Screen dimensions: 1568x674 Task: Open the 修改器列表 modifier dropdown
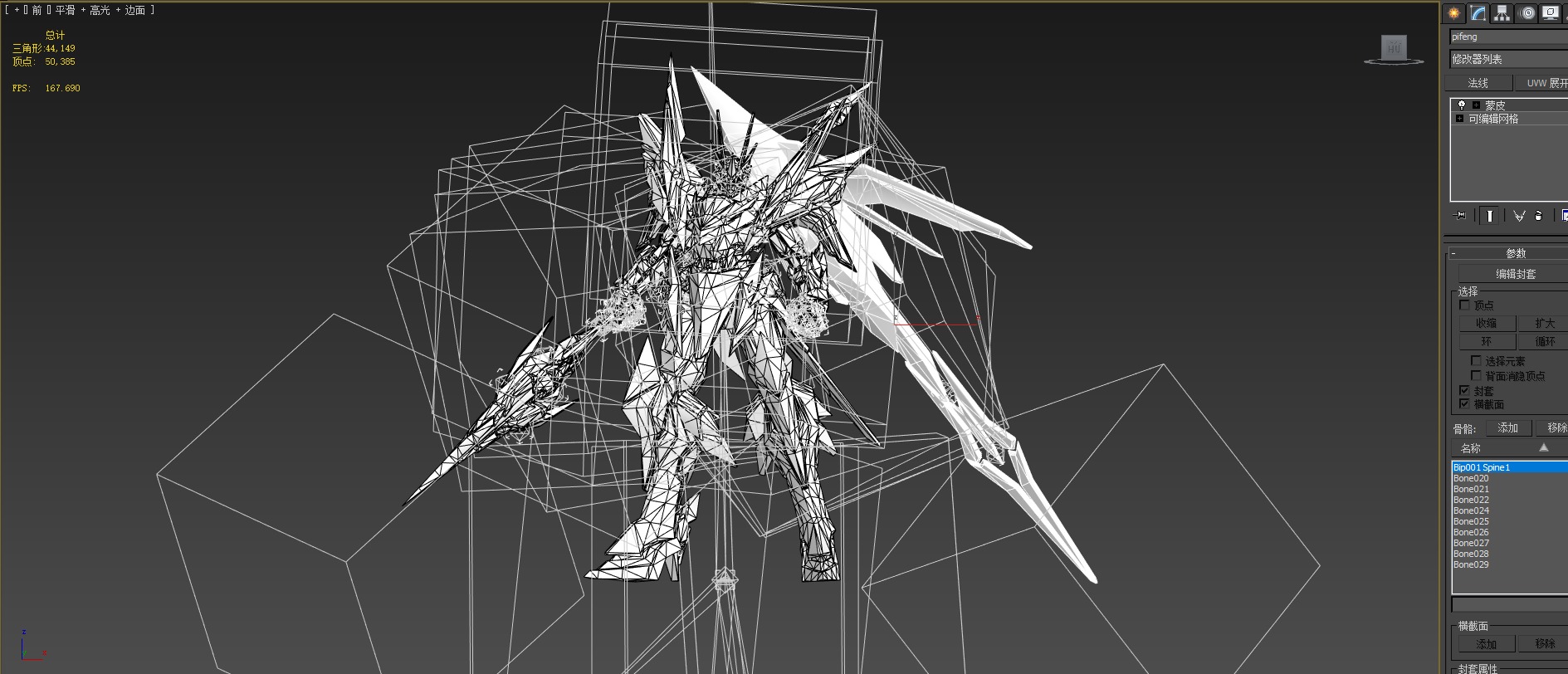click(x=1508, y=59)
